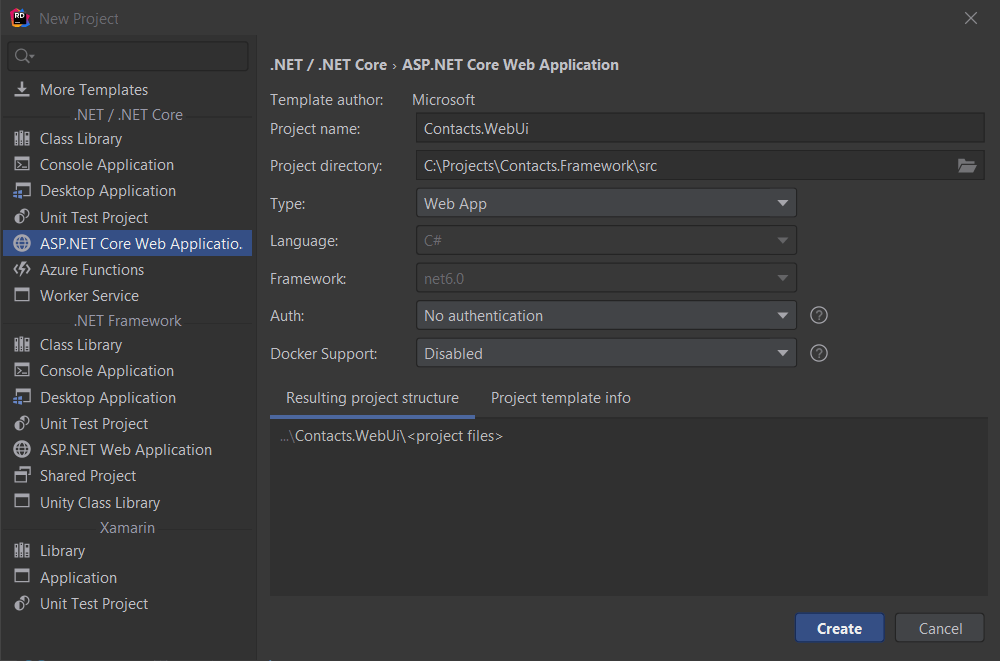Click the .NET / .NET Core breadcrumb
The width and height of the screenshot is (1000, 661).
pos(328,65)
